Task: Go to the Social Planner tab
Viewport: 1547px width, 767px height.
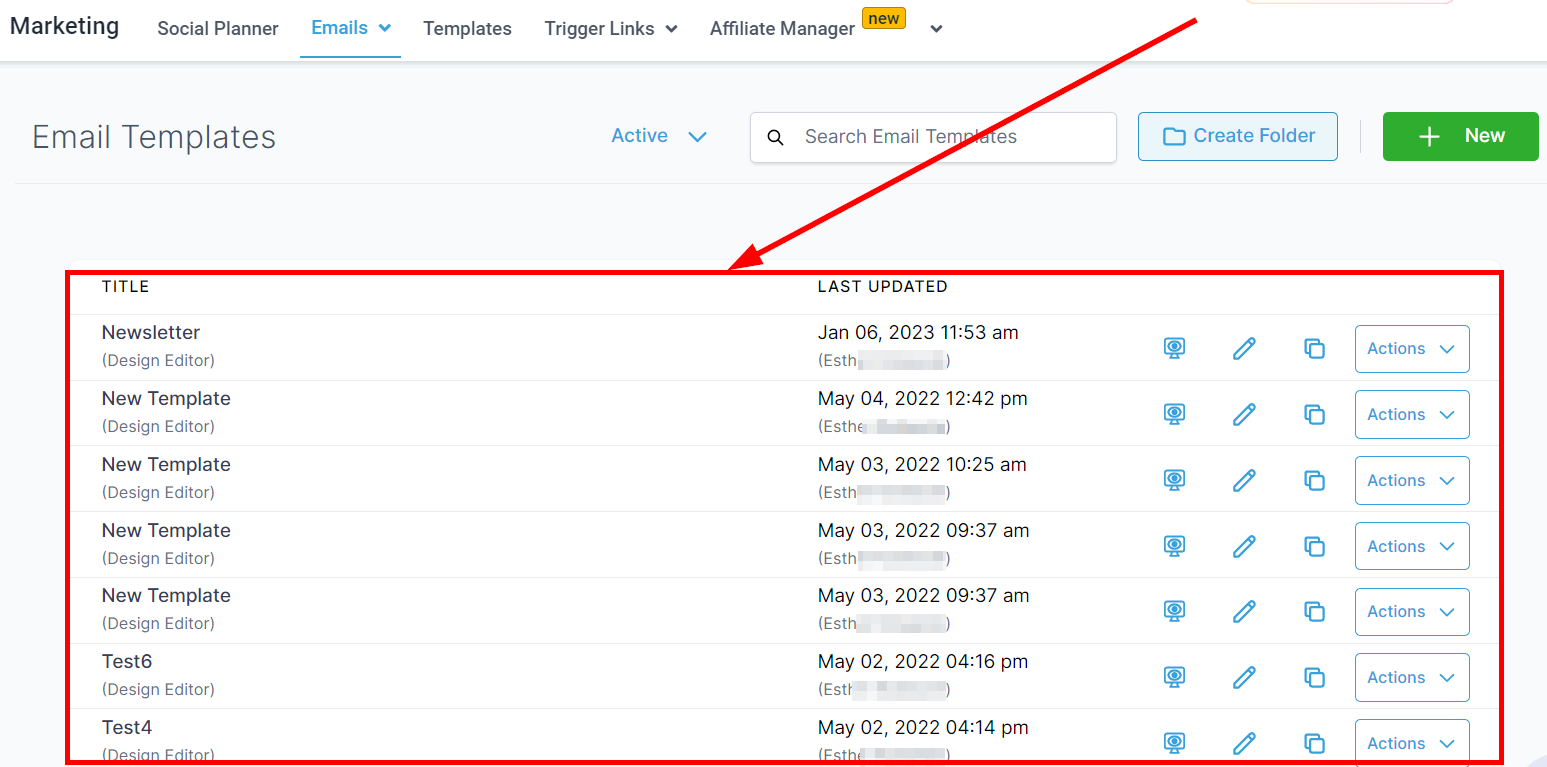Action: point(218,29)
